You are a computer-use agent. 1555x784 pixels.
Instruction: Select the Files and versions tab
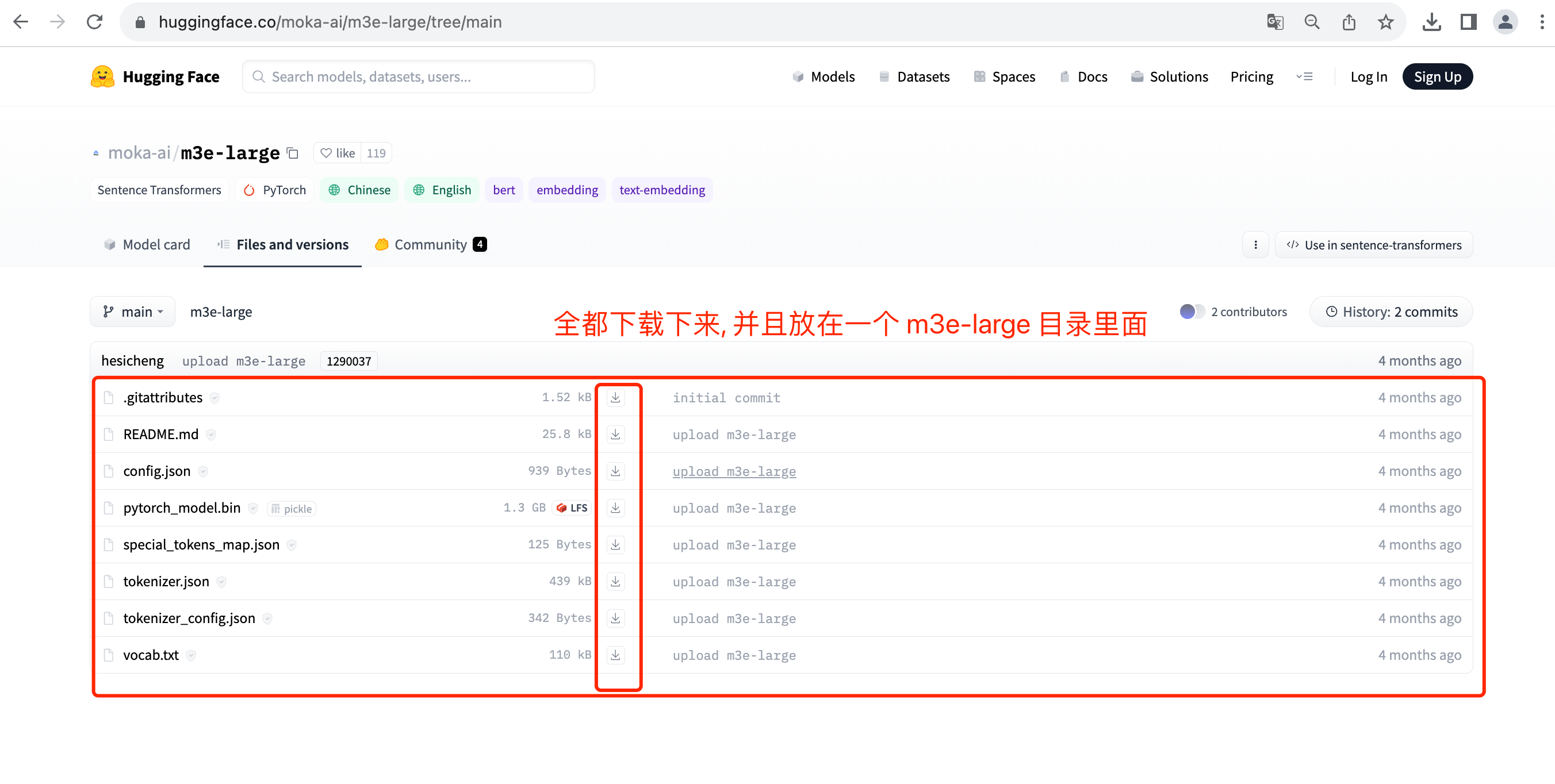pyautogui.click(x=282, y=245)
